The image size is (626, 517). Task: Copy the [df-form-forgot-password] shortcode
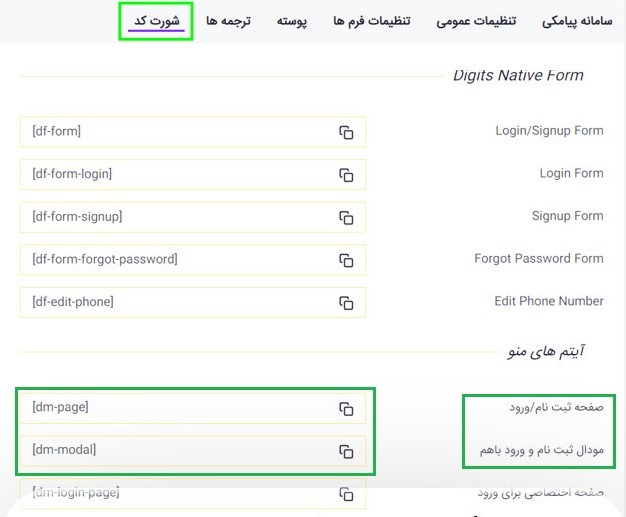coord(346,260)
